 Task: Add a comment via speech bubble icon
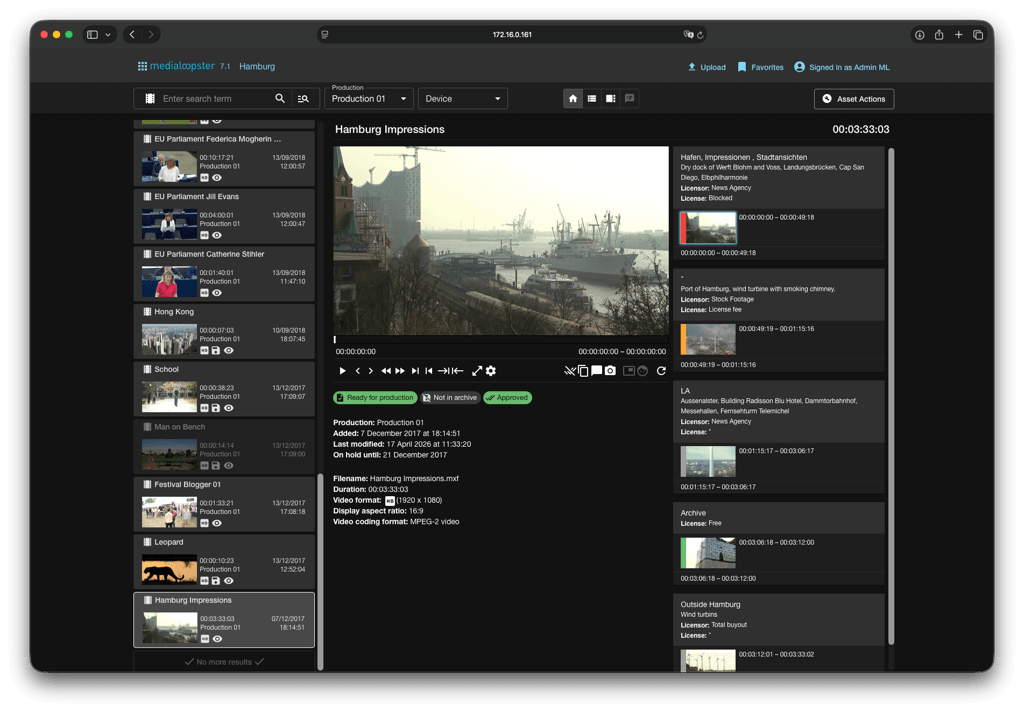click(x=596, y=371)
